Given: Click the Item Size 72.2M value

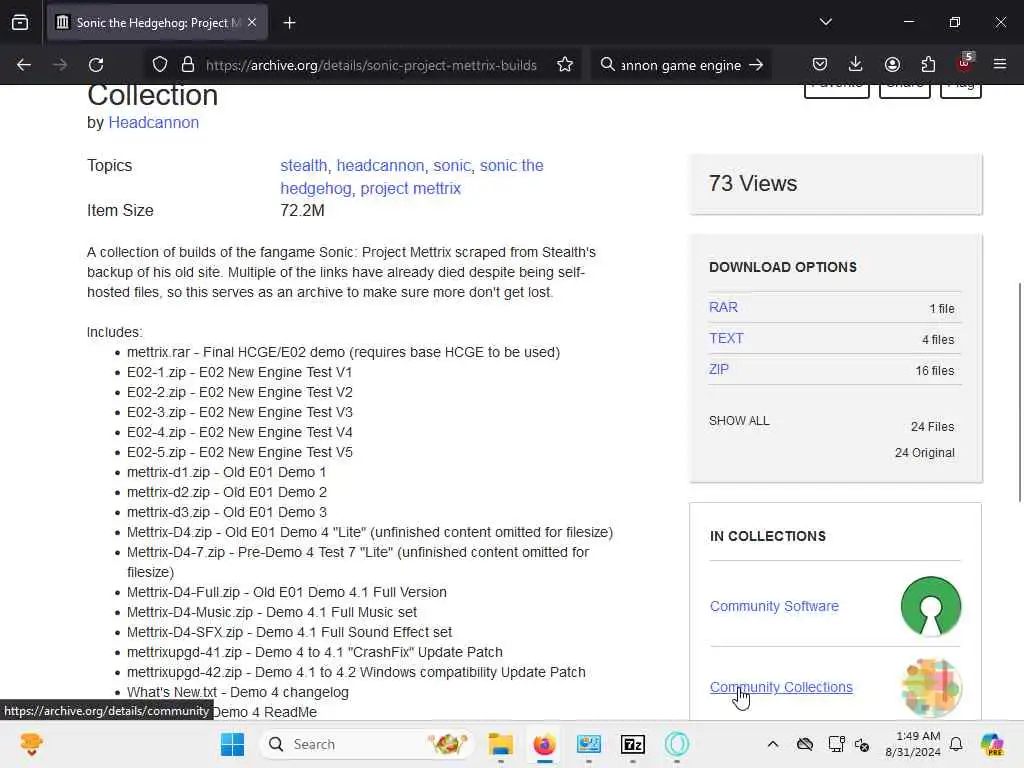Looking at the screenshot, I should click(302, 210).
